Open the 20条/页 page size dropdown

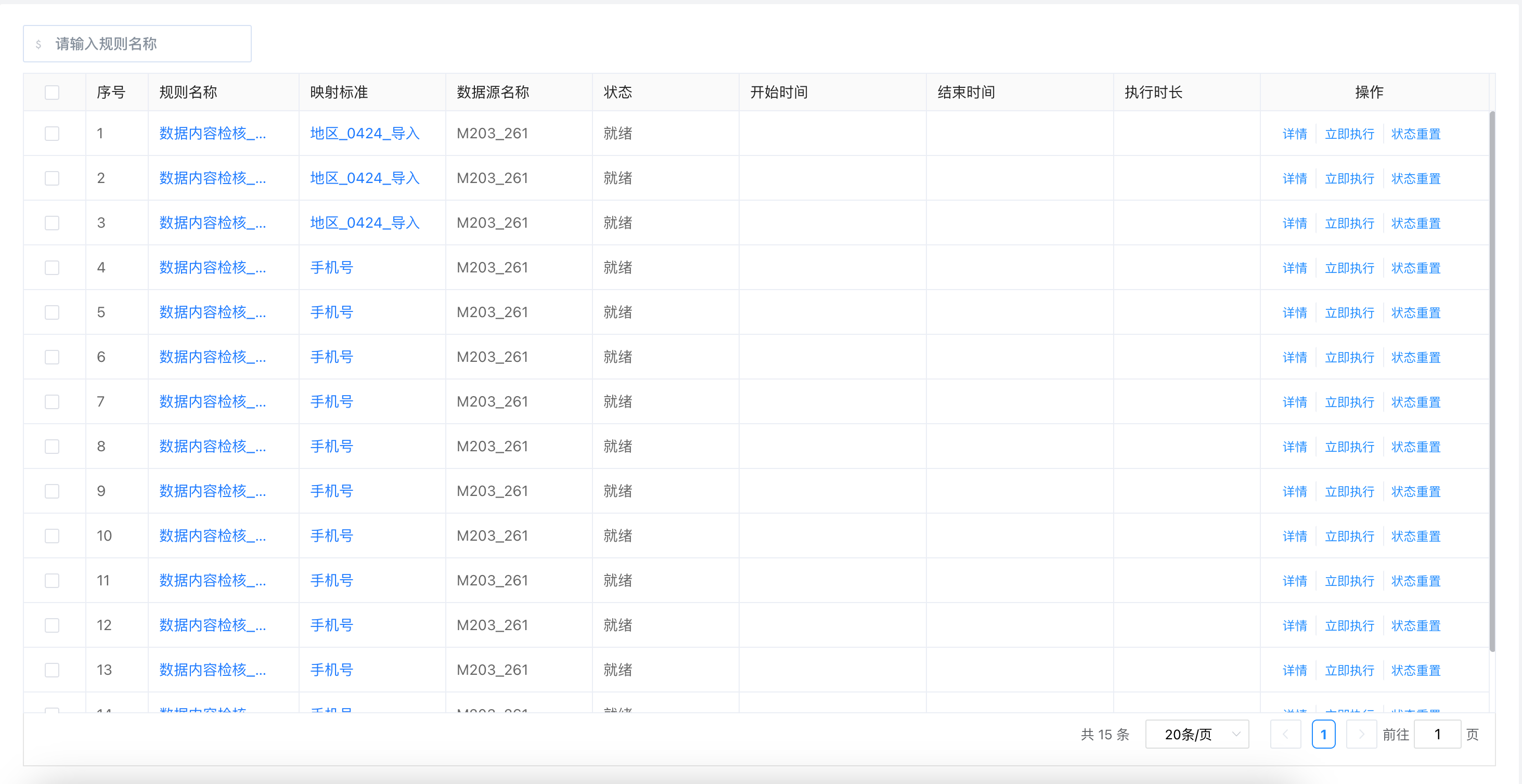(1196, 734)
